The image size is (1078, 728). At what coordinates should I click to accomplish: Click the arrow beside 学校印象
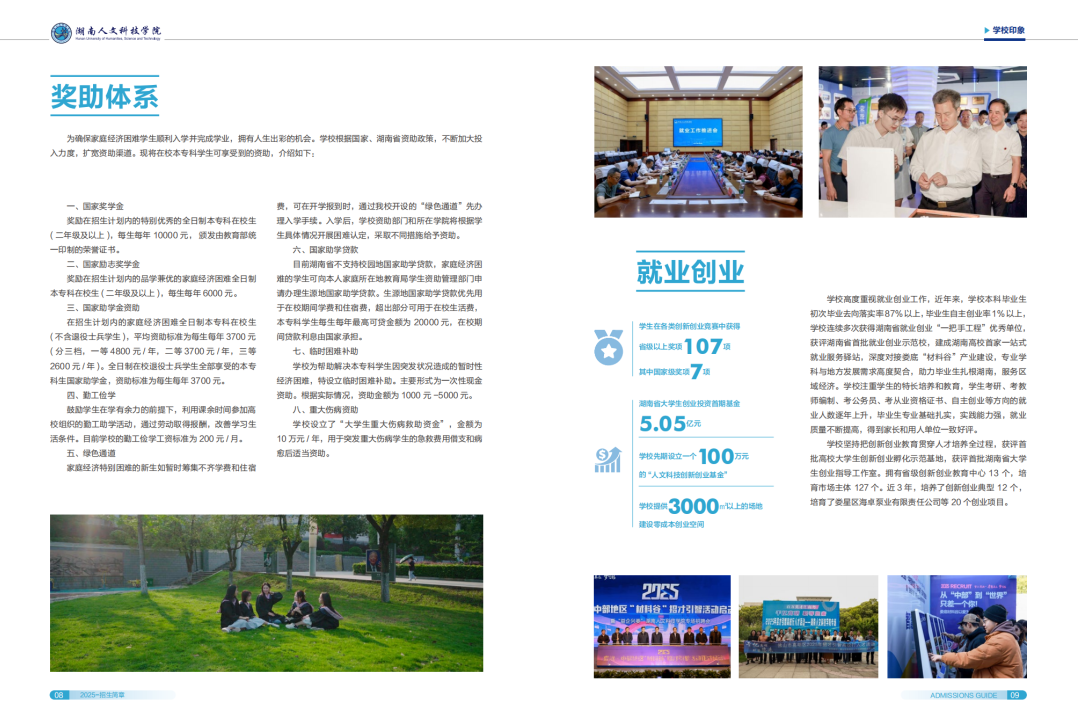point(986,31)
